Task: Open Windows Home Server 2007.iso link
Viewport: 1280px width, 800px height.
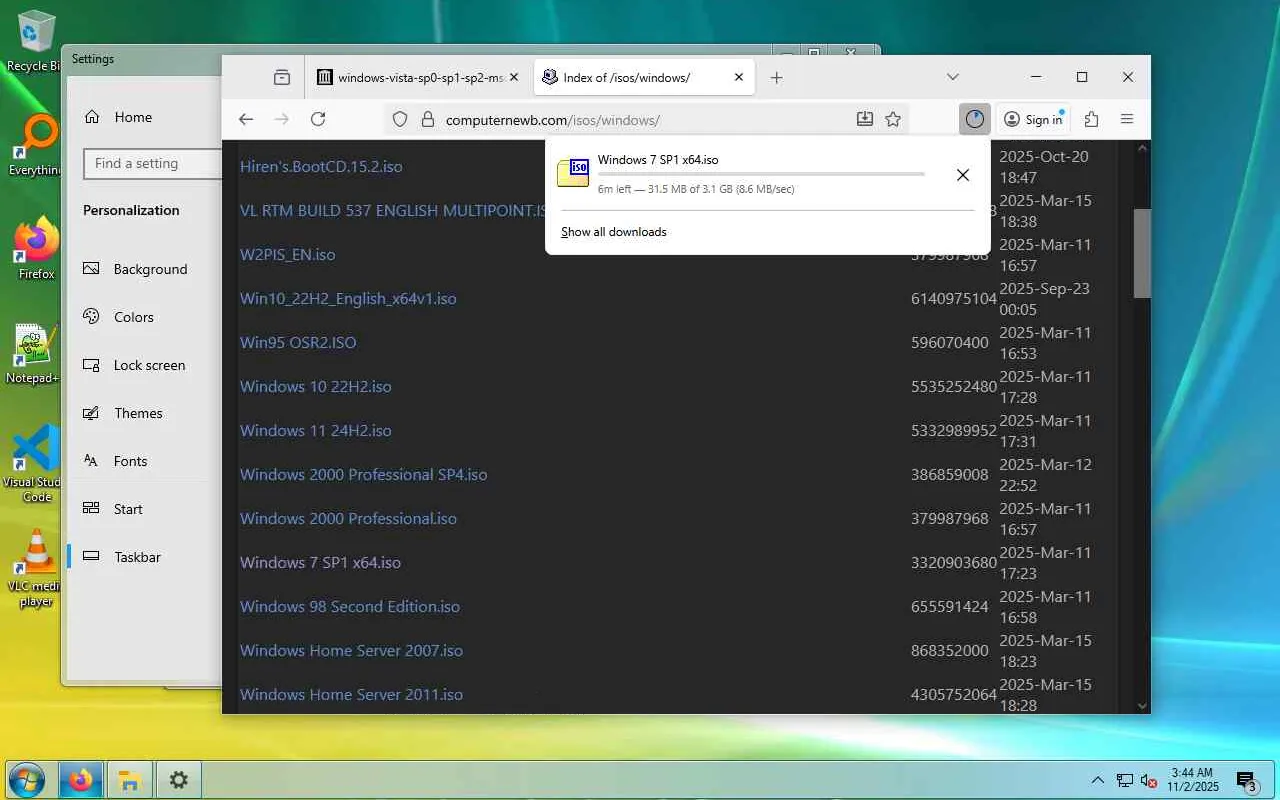Action: [x=351, y=650]
